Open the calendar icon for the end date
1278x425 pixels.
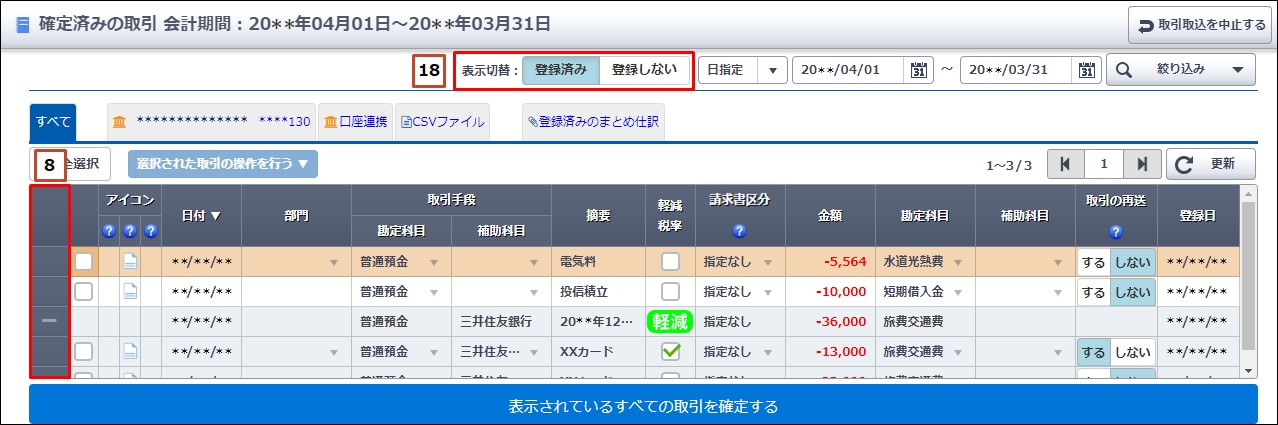pyautogui.click(x=1087, y=70)
